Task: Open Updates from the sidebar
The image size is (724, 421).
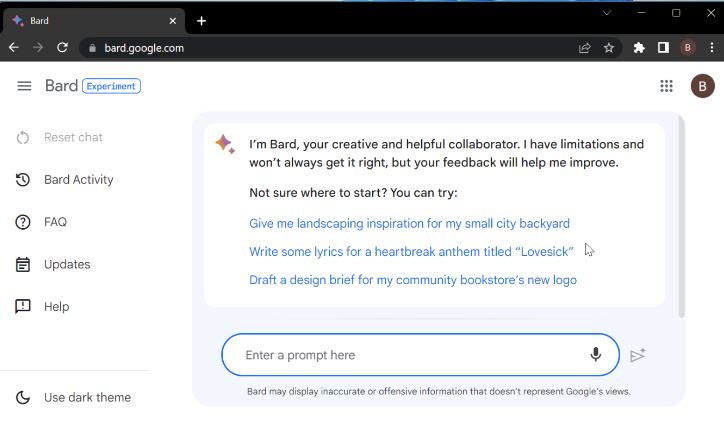Action: pos(67,265)
